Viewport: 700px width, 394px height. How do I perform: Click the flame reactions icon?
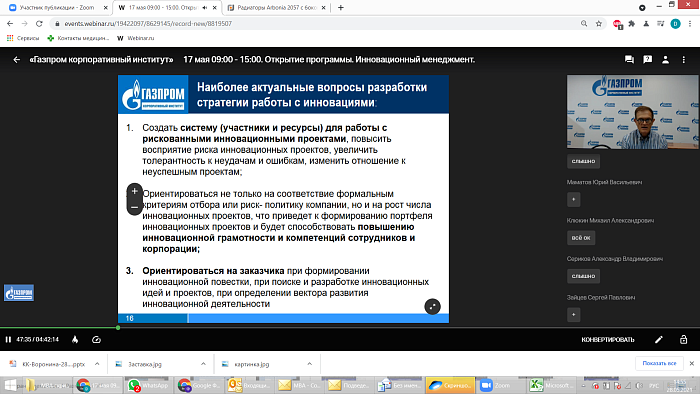click(75, 340)
